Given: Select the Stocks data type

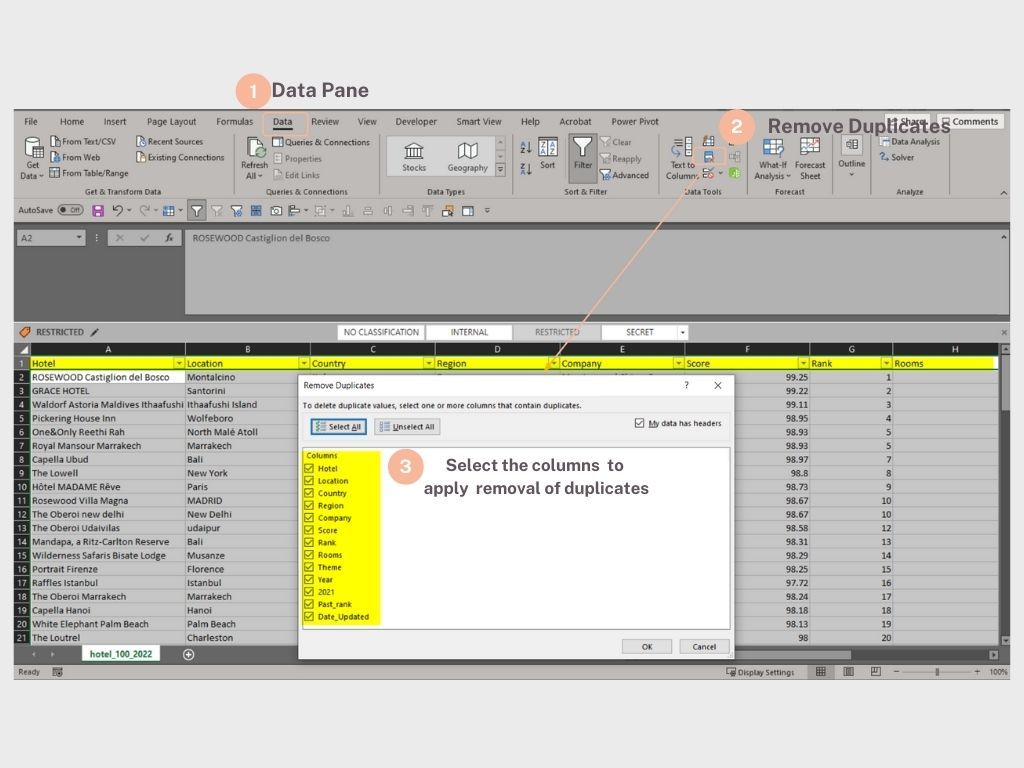Looking at the screenshot, I should click(414, 157).
